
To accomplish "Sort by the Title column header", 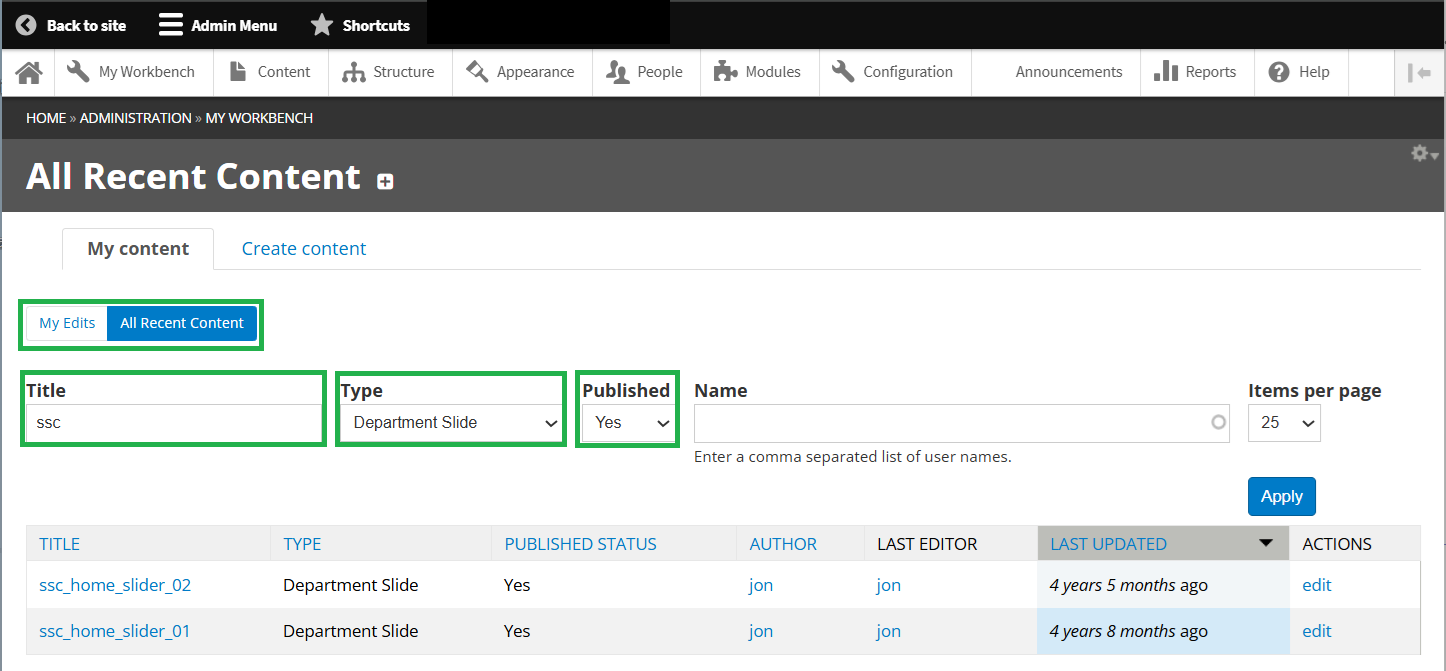I will 60,544.
